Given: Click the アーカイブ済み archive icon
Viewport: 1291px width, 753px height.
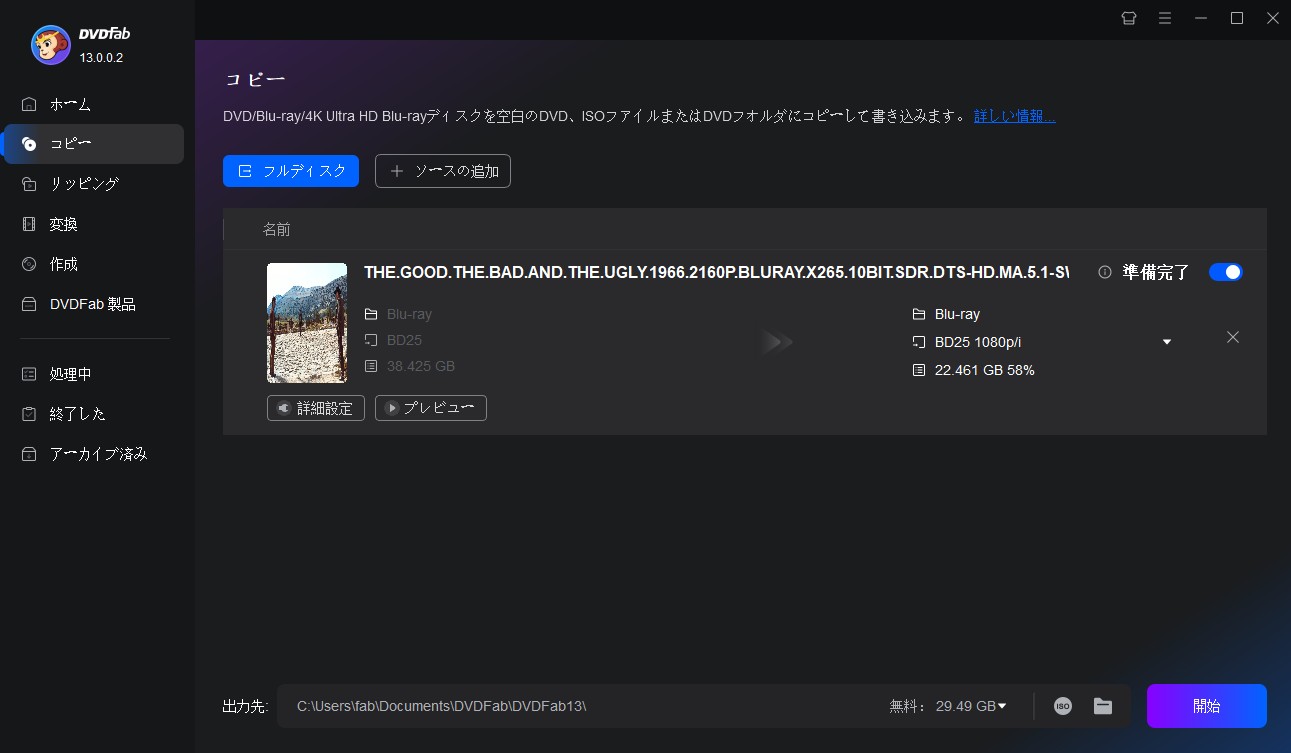Looking at the screenshot, I should pyautogui.click(x=29, y=454).
